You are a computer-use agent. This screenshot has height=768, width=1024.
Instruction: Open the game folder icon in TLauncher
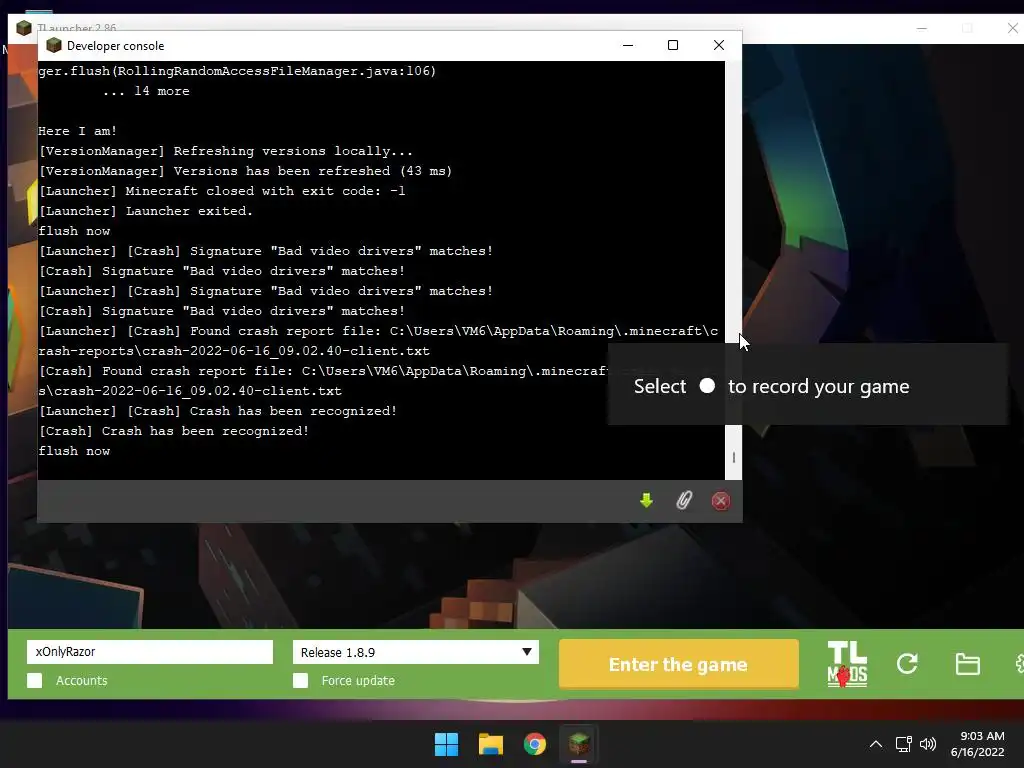pyautogui.click(x=967, y=664)
